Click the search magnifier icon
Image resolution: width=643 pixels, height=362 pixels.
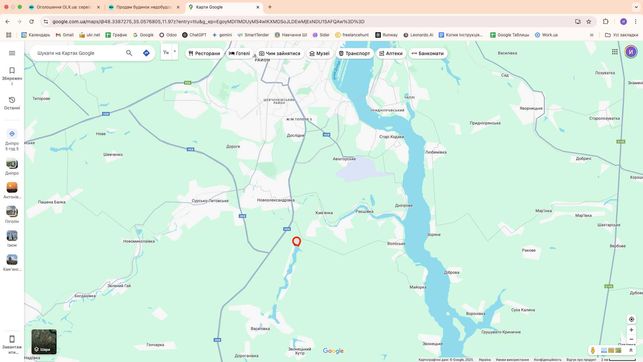point(129,53)
